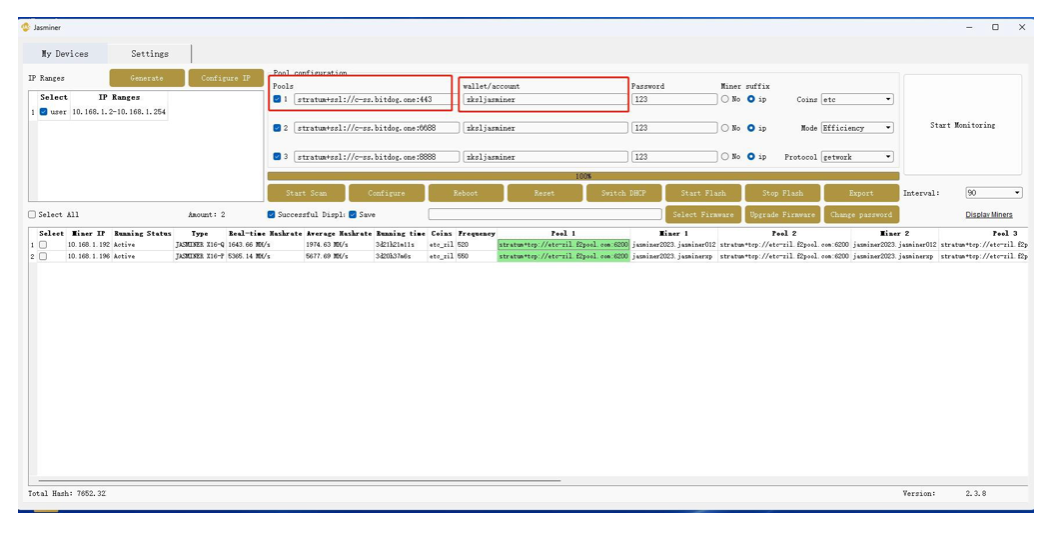Click the Upgrade Firmware button

(782, 214)
